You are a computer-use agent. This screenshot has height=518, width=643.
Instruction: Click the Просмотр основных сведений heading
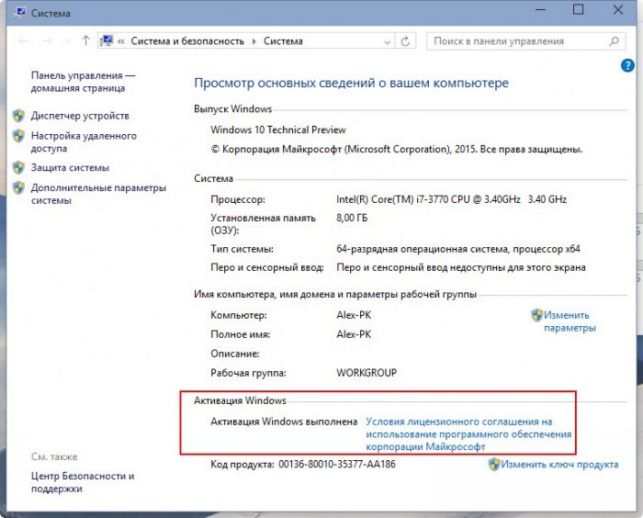click(x=351, y=83)
